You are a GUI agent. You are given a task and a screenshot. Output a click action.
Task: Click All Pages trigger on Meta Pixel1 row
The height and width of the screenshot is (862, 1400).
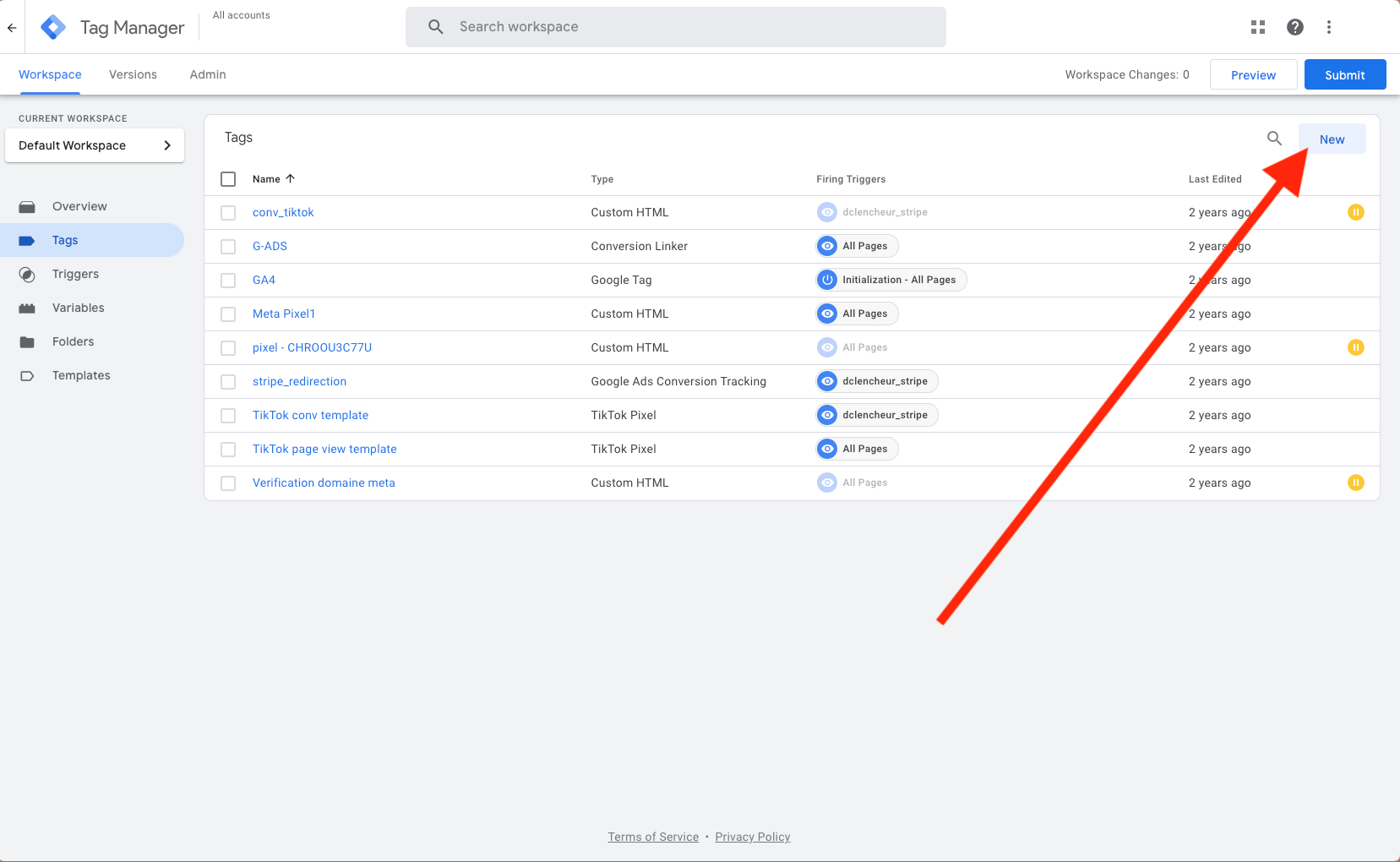tap(857, 314)
